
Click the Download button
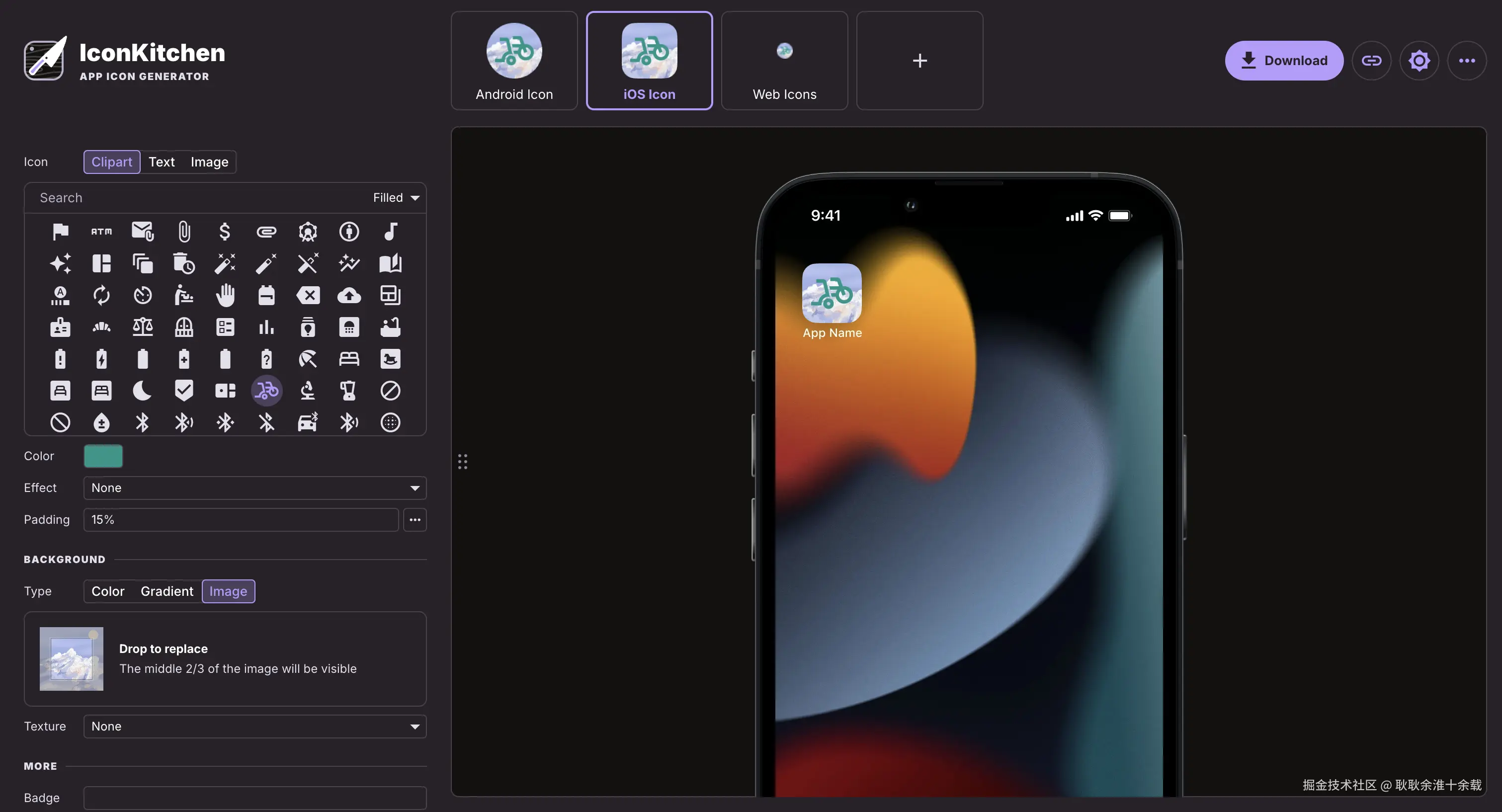[1284, 61]
